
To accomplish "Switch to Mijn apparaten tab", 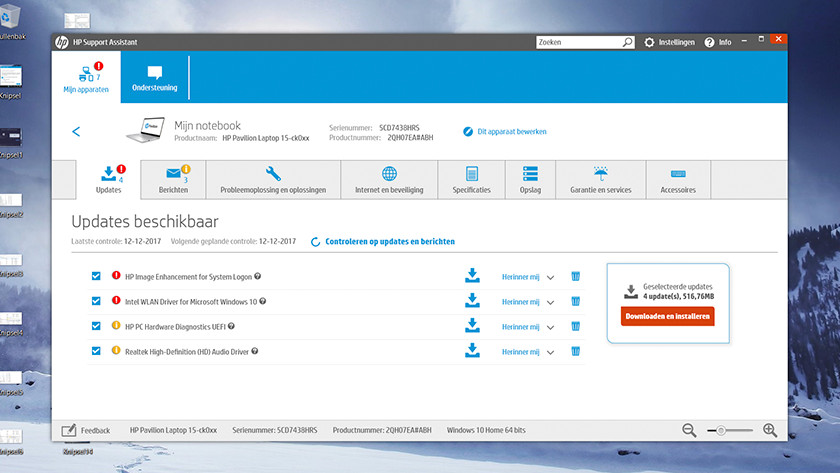I will (x=86, y=77).
